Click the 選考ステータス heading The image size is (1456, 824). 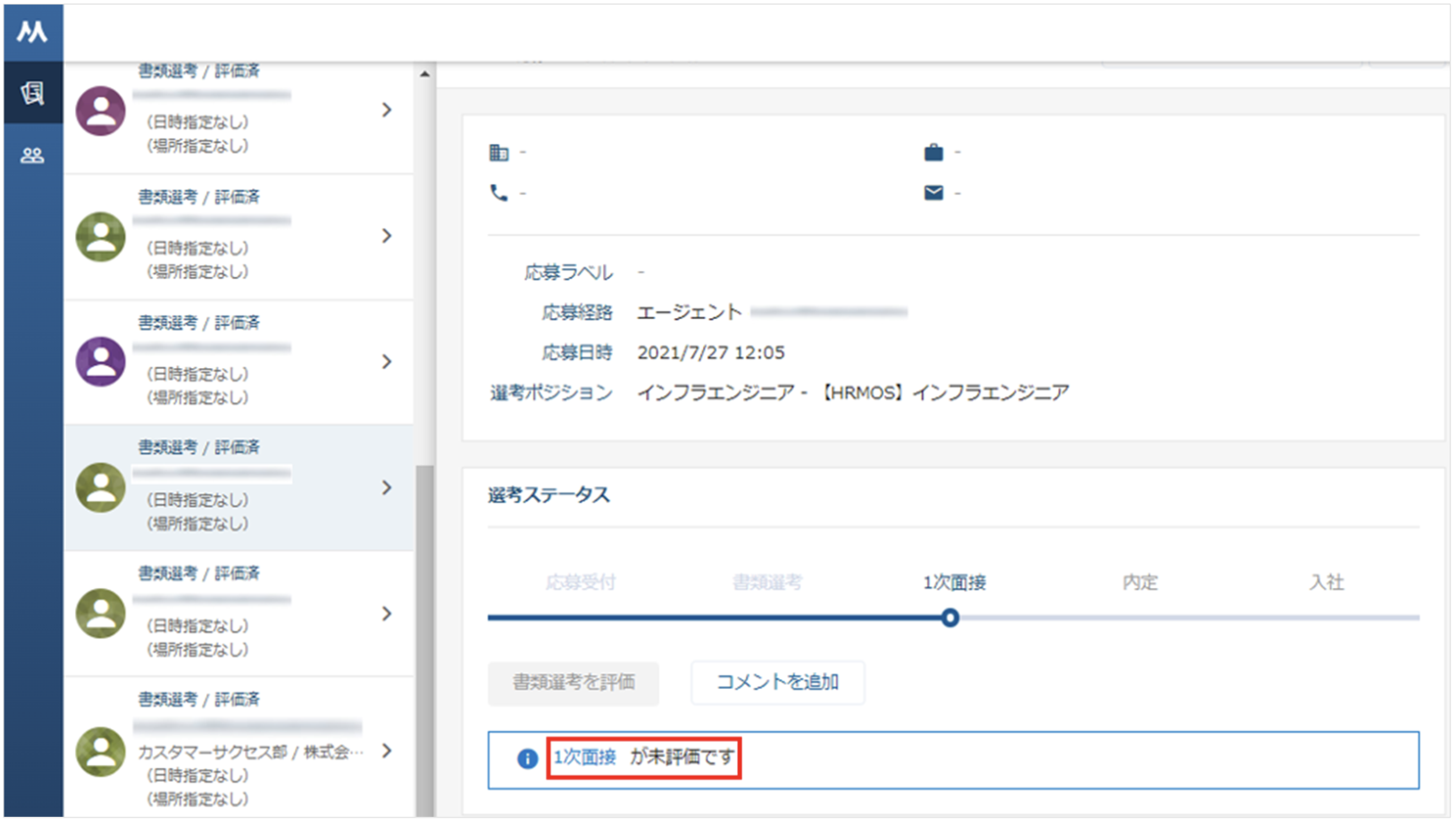(548, 495)
